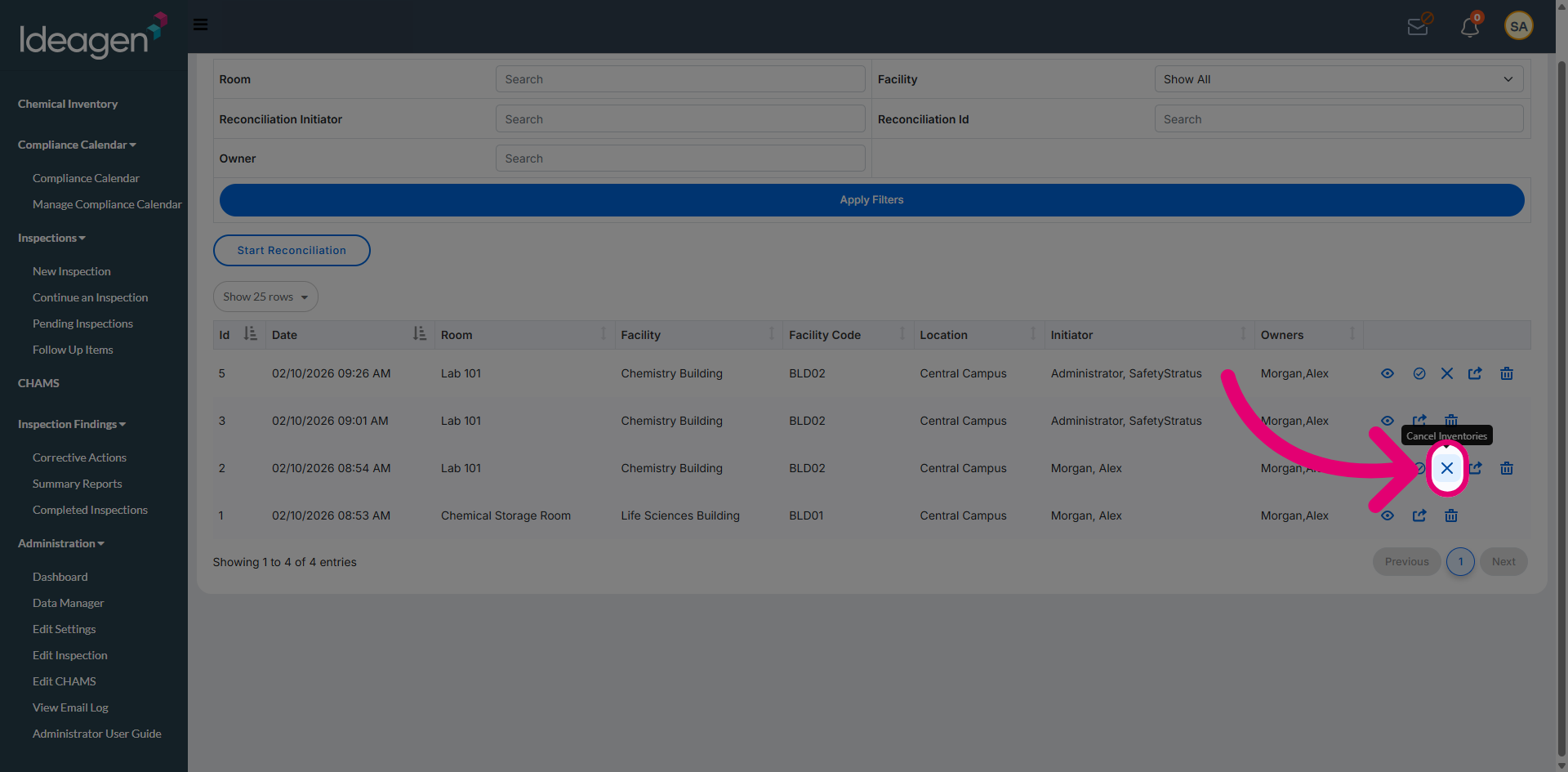Delete reconciliation 1 with trash icon
Screen dimensions: 1568x772
point(1451,515)
